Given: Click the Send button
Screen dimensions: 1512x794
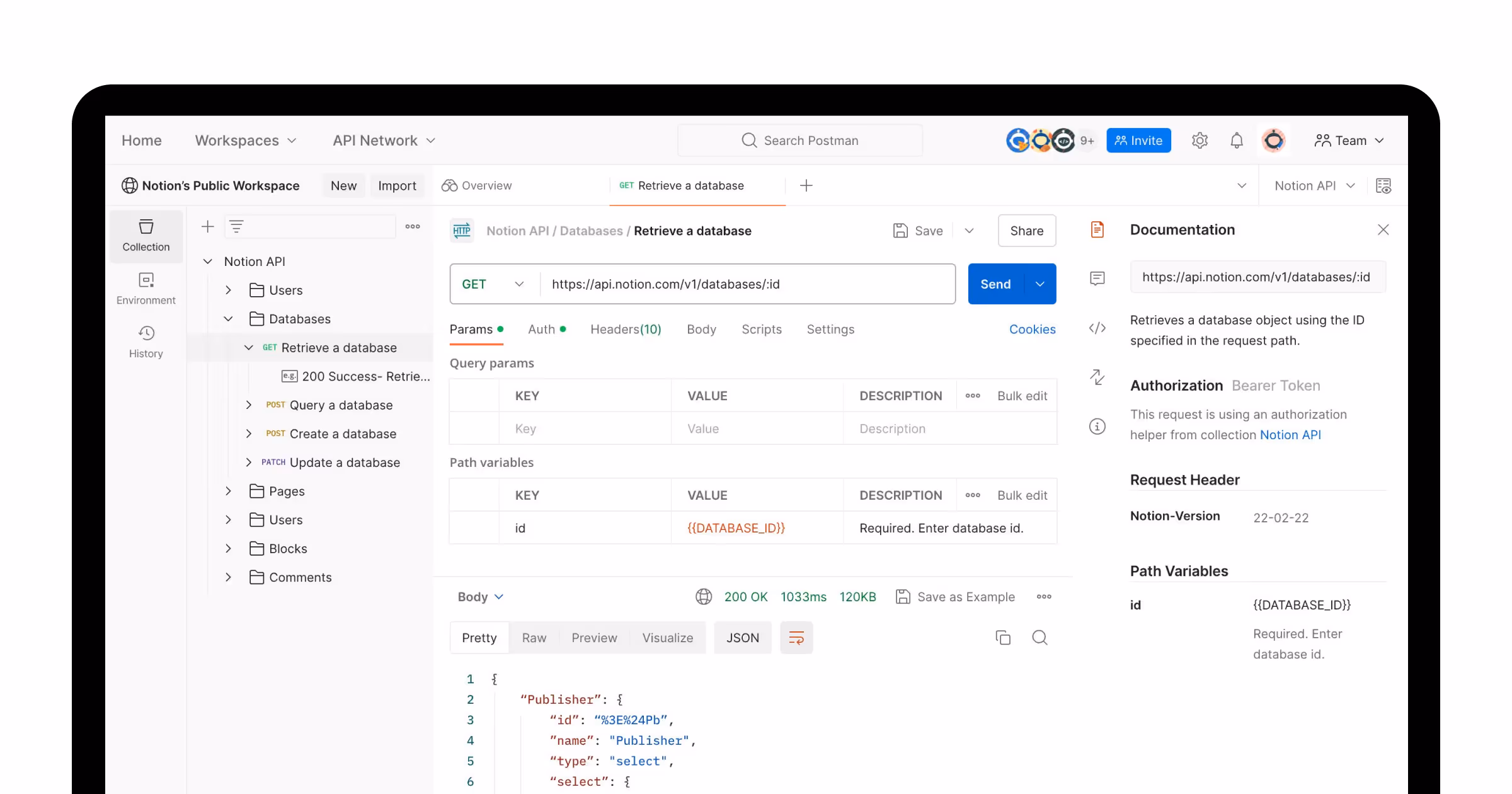Looking at the screenshot, I should [995, 284].
